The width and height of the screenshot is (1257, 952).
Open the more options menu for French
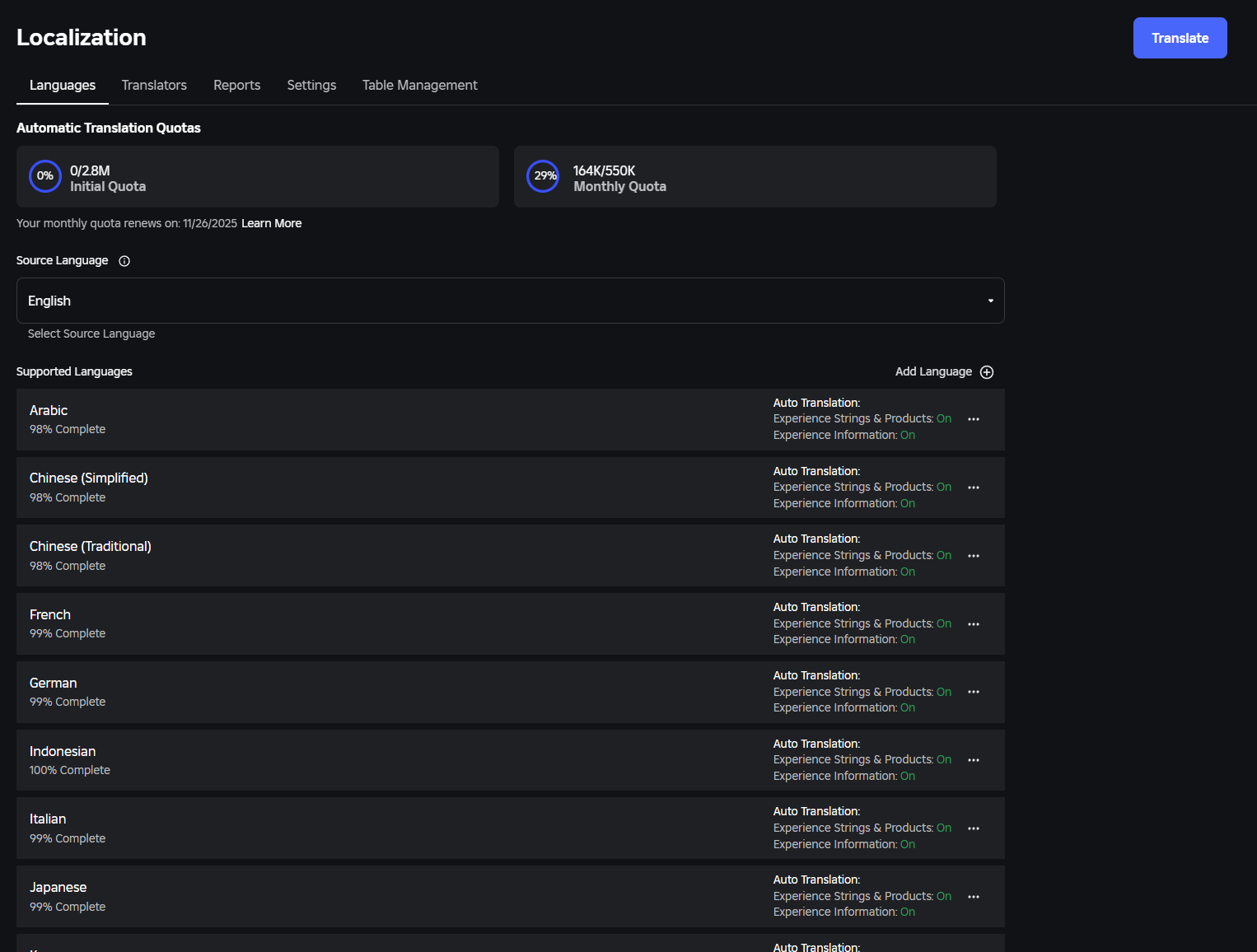click(x=974, y=624)
